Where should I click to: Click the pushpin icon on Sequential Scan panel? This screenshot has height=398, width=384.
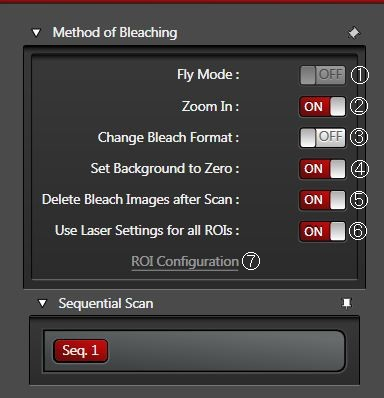pos(347,304)
